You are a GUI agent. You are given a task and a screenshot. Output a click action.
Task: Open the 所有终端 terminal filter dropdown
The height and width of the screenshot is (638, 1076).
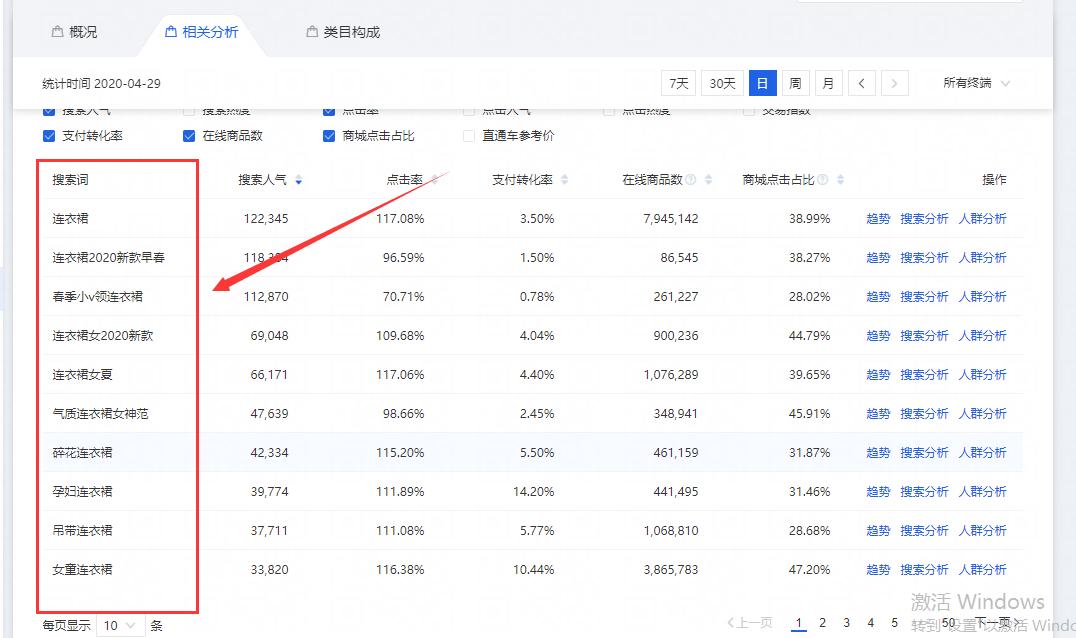[975, 84]
